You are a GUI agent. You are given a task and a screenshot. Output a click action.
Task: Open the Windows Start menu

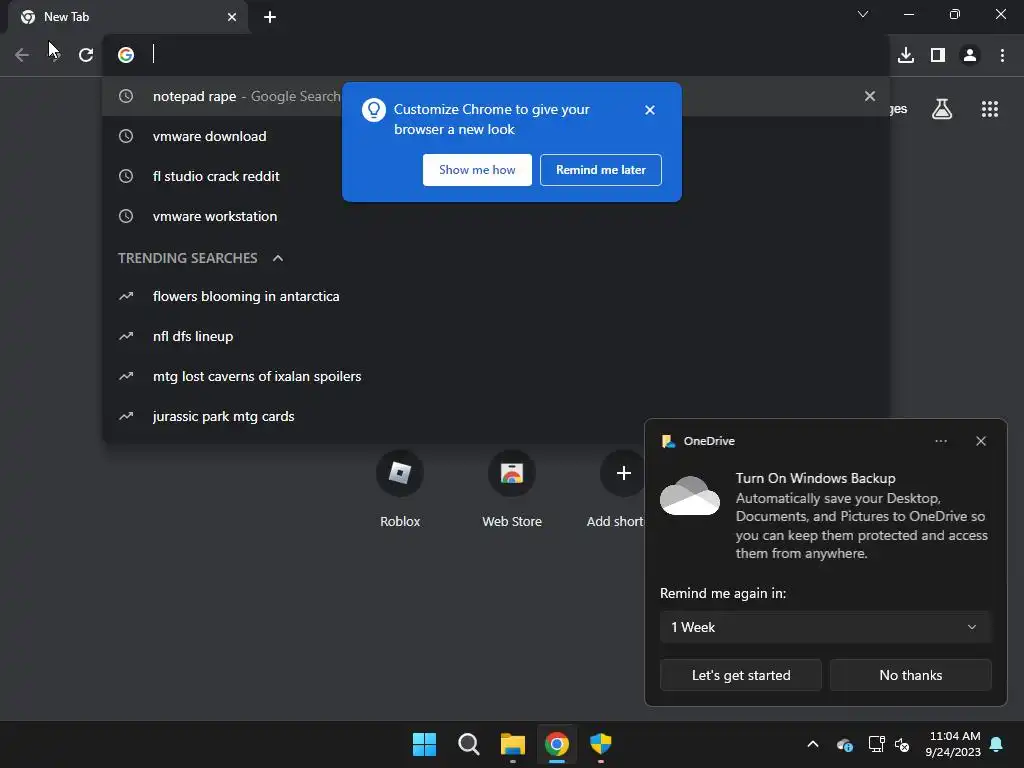pos(424,744)
